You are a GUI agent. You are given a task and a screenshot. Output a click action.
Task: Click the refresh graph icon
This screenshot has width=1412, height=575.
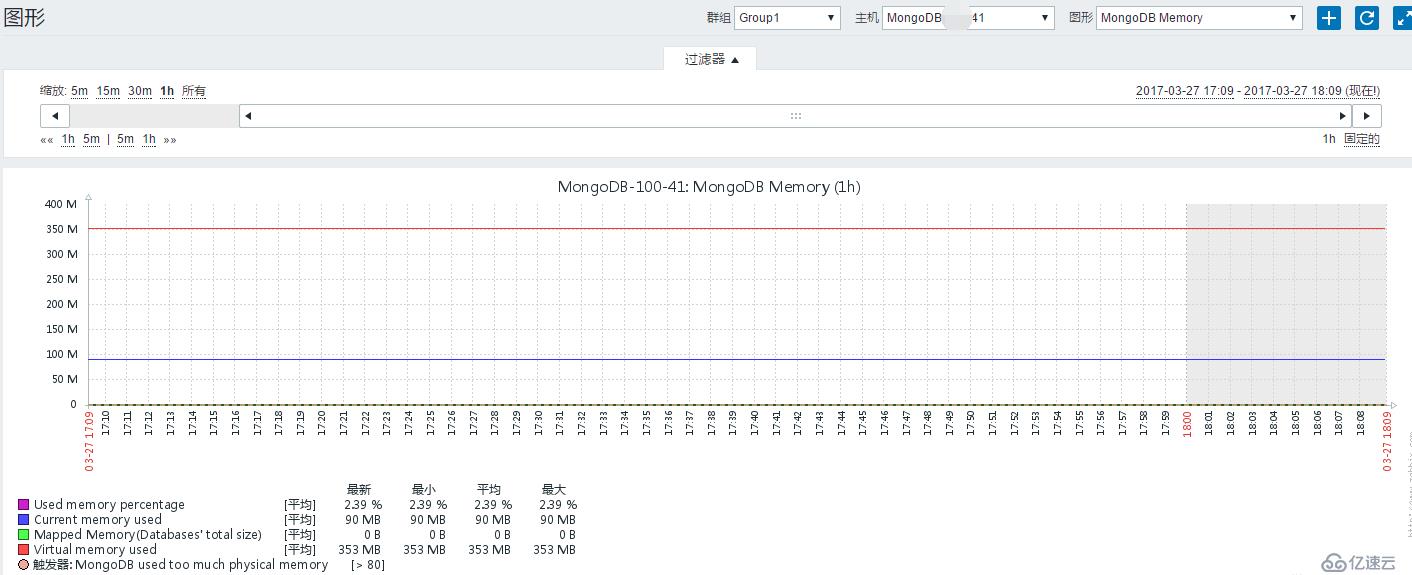point(1366,18)
